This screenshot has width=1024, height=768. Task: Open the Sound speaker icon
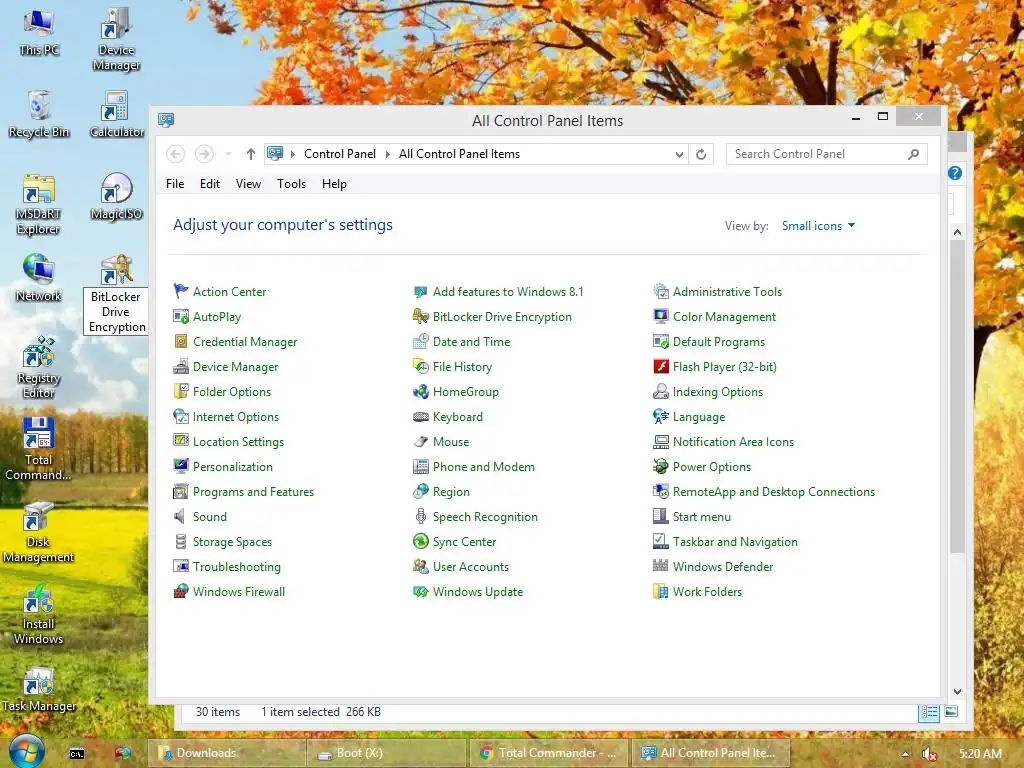(181, 517)
